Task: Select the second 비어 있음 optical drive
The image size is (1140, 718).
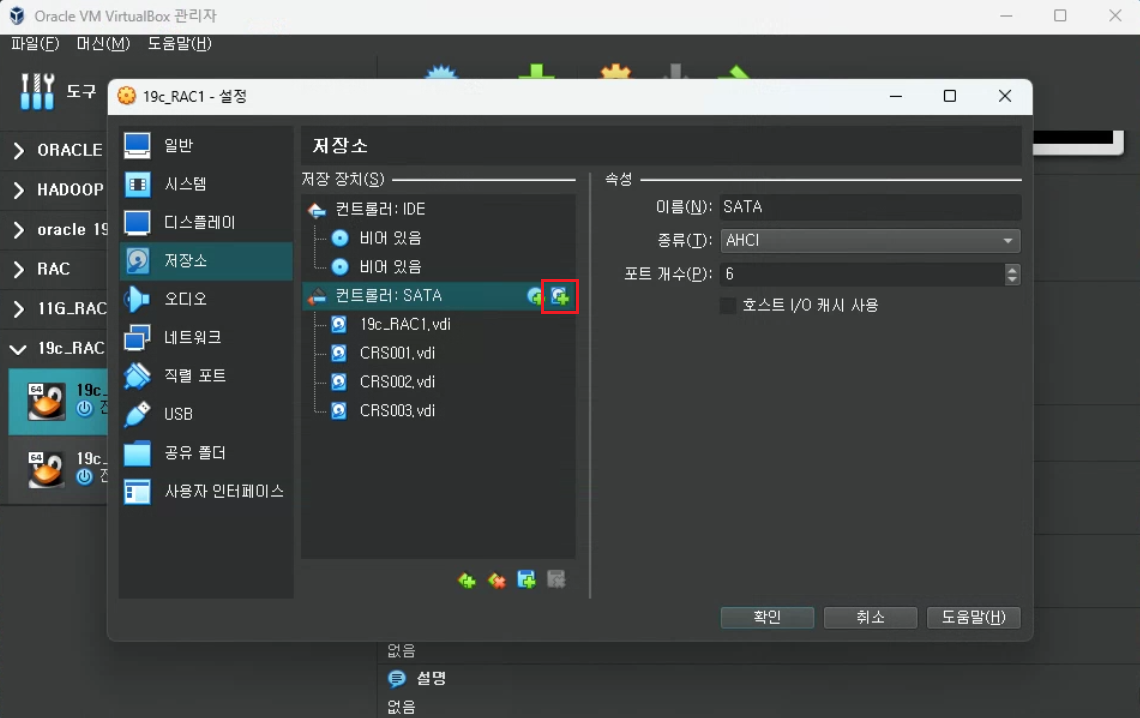Action: (438, 267)
